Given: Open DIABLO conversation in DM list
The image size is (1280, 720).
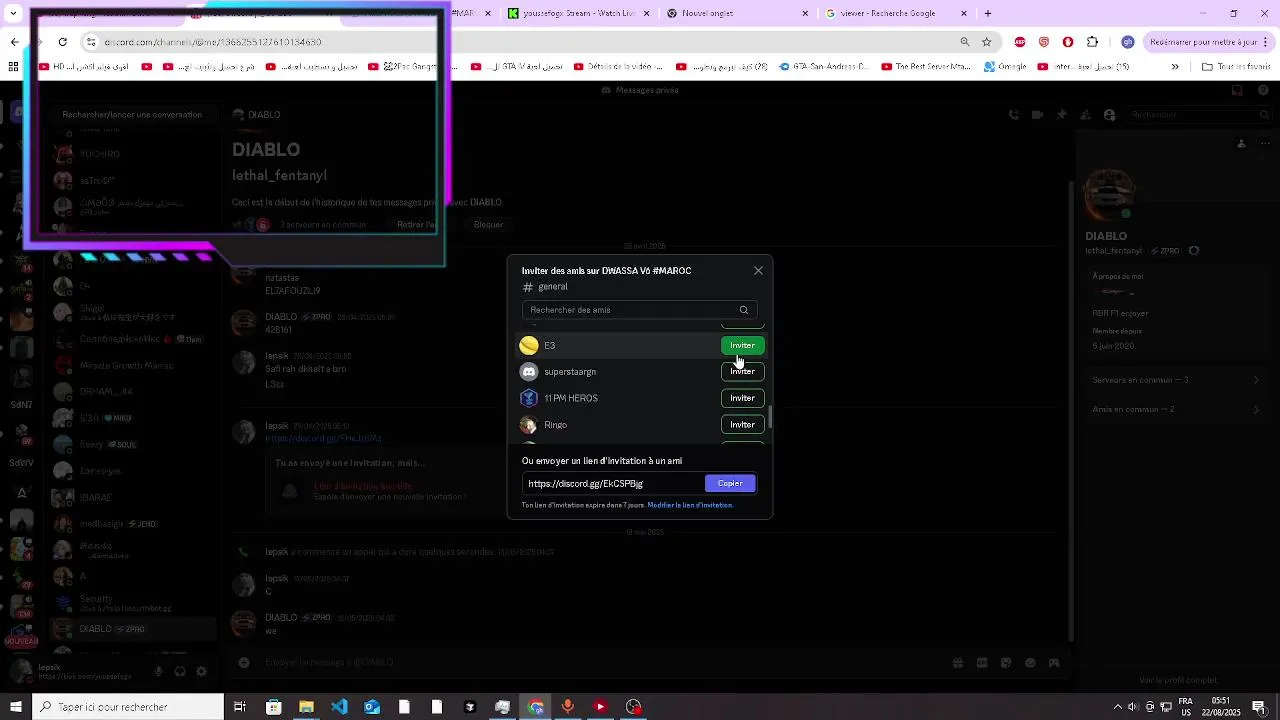Looking at the screenshot, I should pyautogui.click(x=132, y=629).
